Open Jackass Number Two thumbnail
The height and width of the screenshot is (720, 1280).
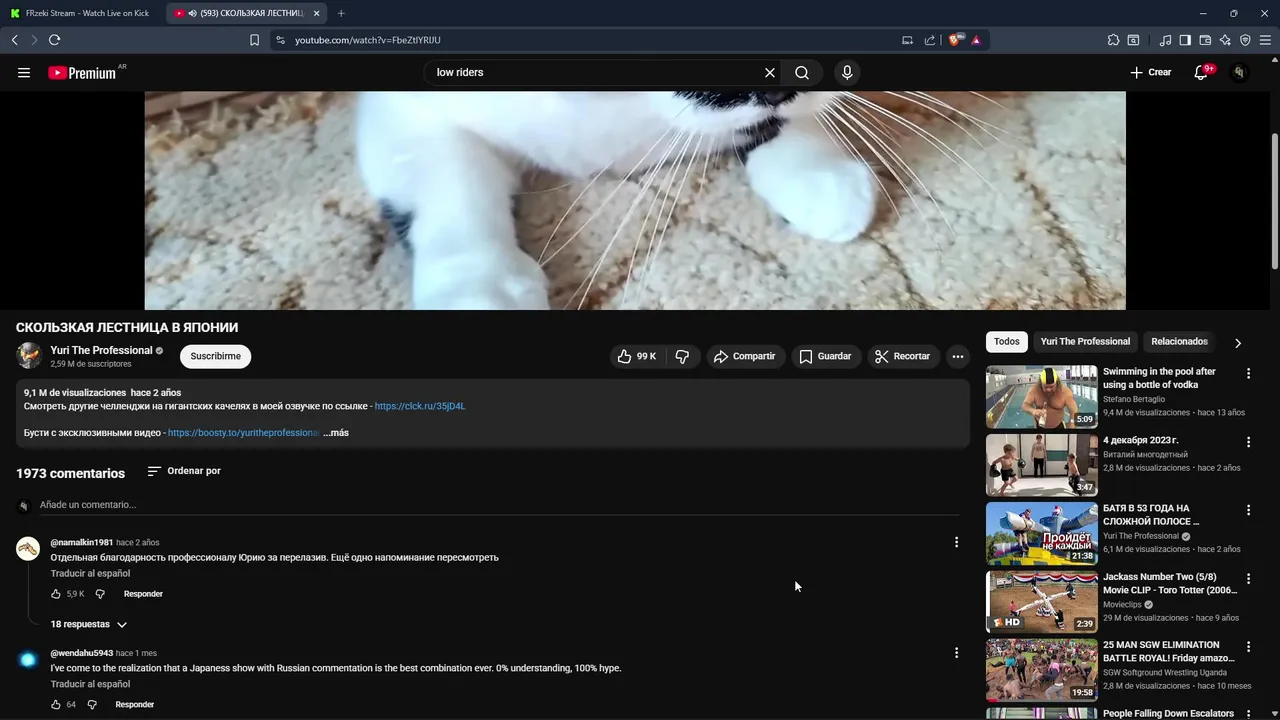tap(1041, 602)
